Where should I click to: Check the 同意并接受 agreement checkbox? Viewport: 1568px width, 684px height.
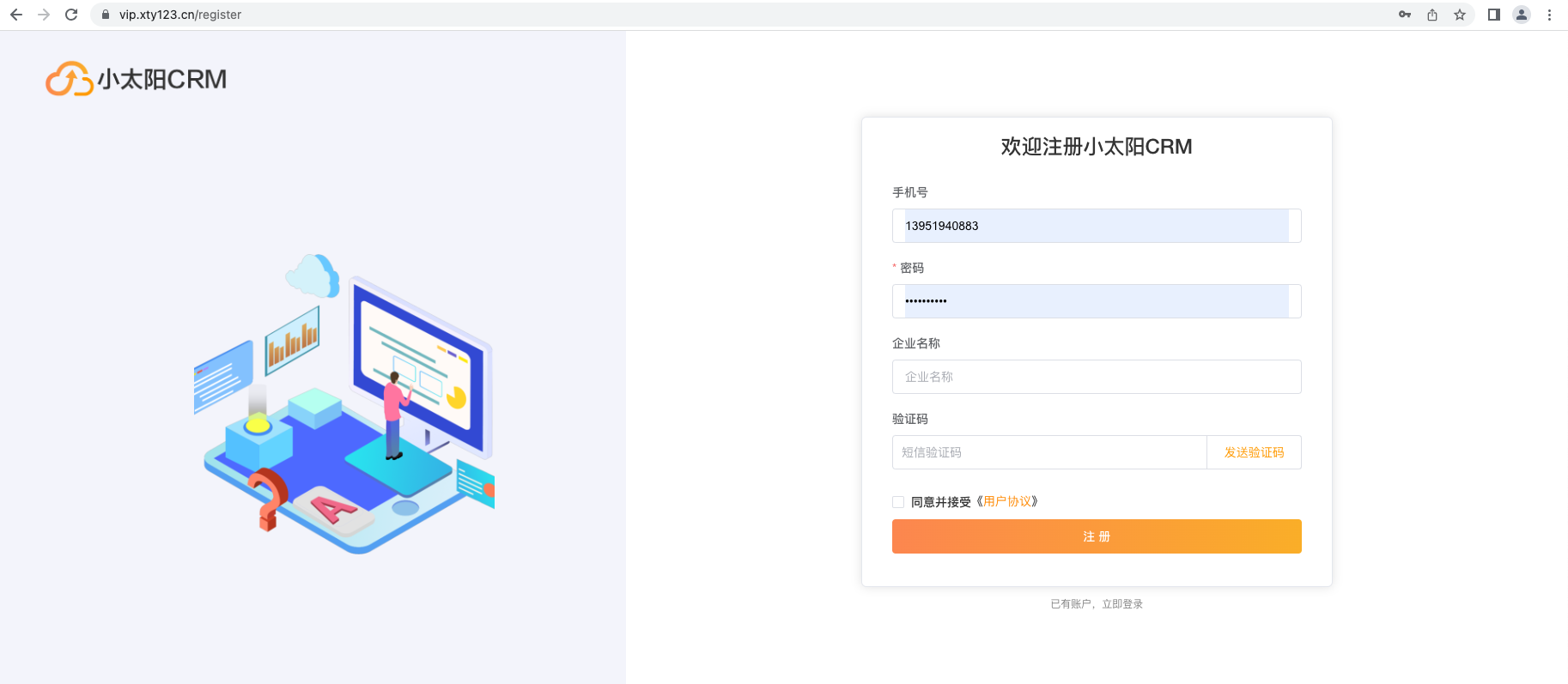(x=898, y=502)
